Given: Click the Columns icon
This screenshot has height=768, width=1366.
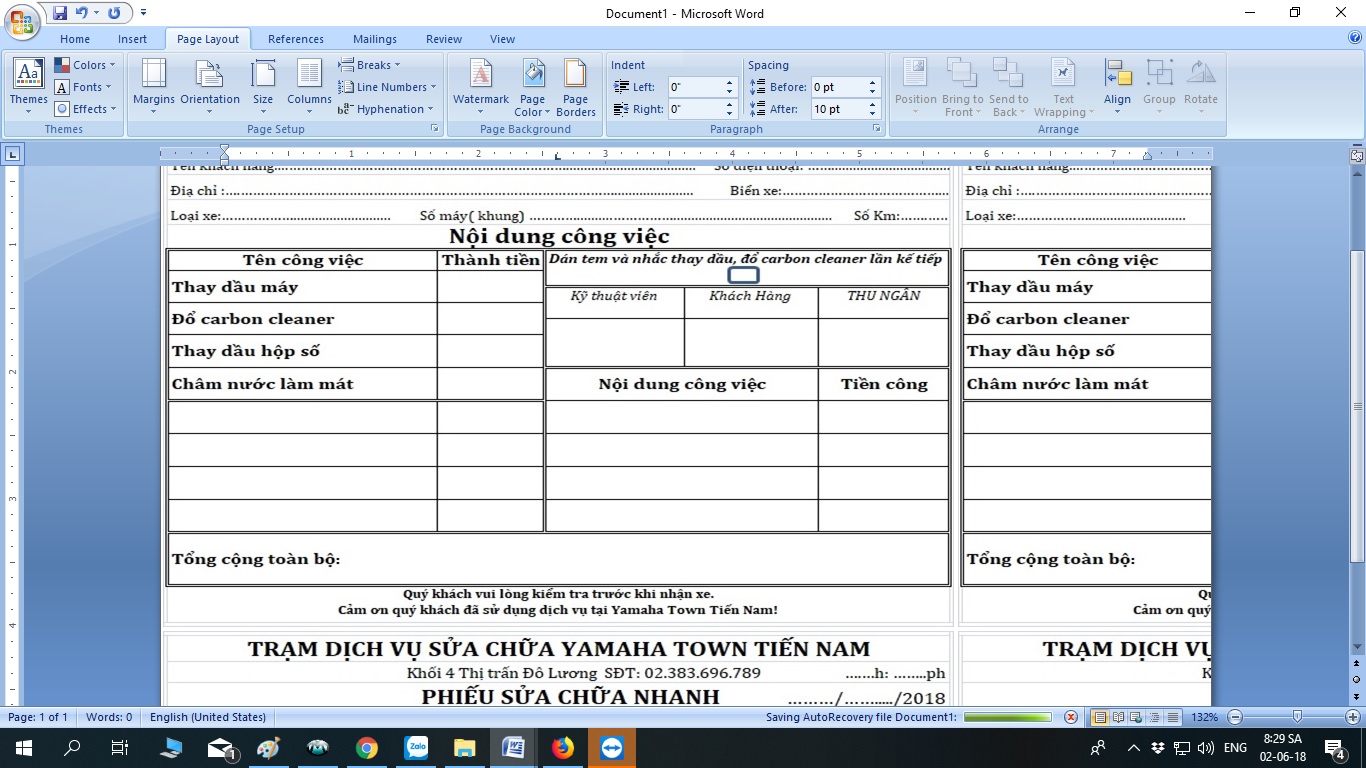Looking at the screenshot, I should 309,84.
